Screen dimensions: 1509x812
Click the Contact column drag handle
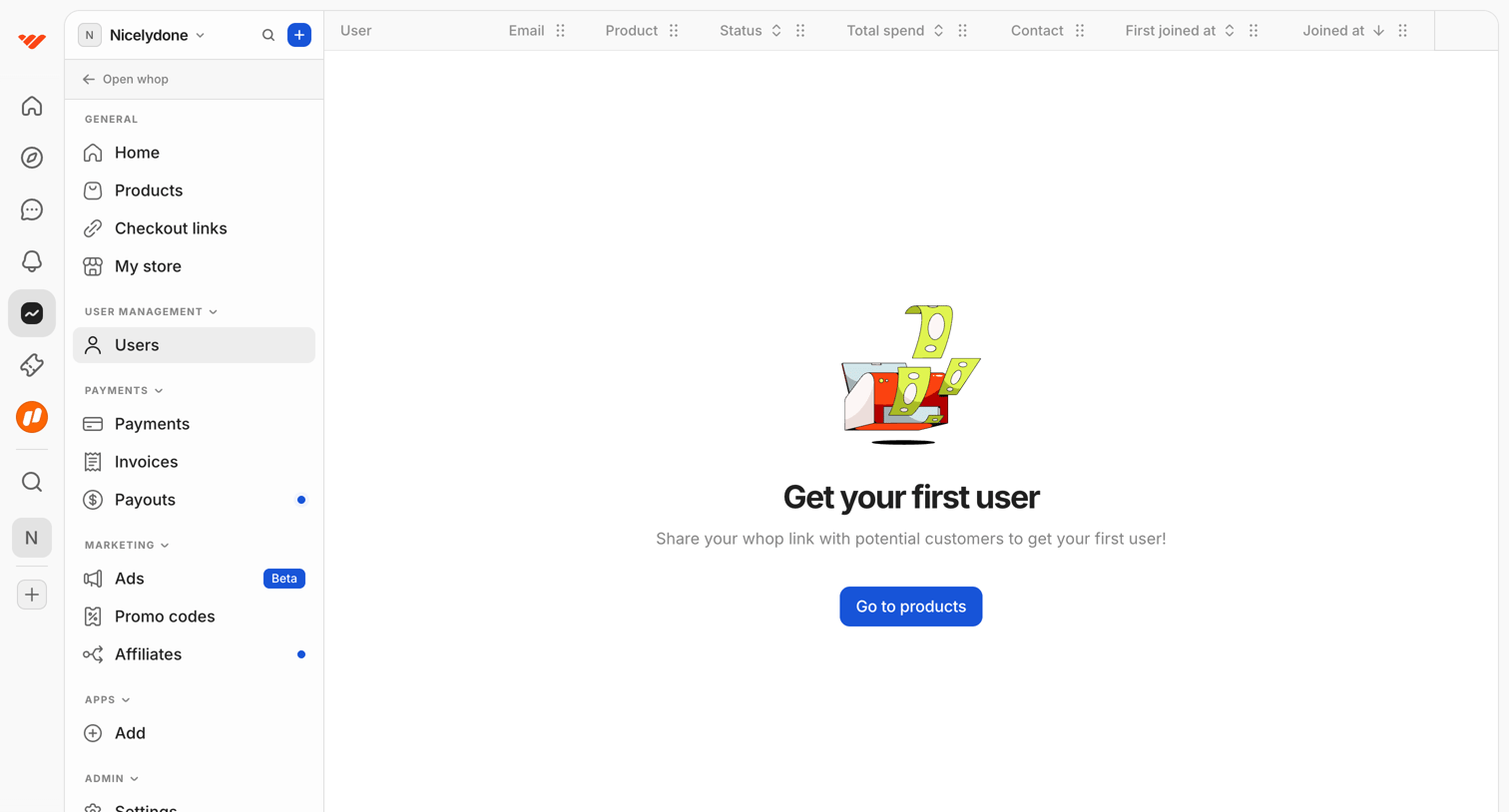point(1080,31)
